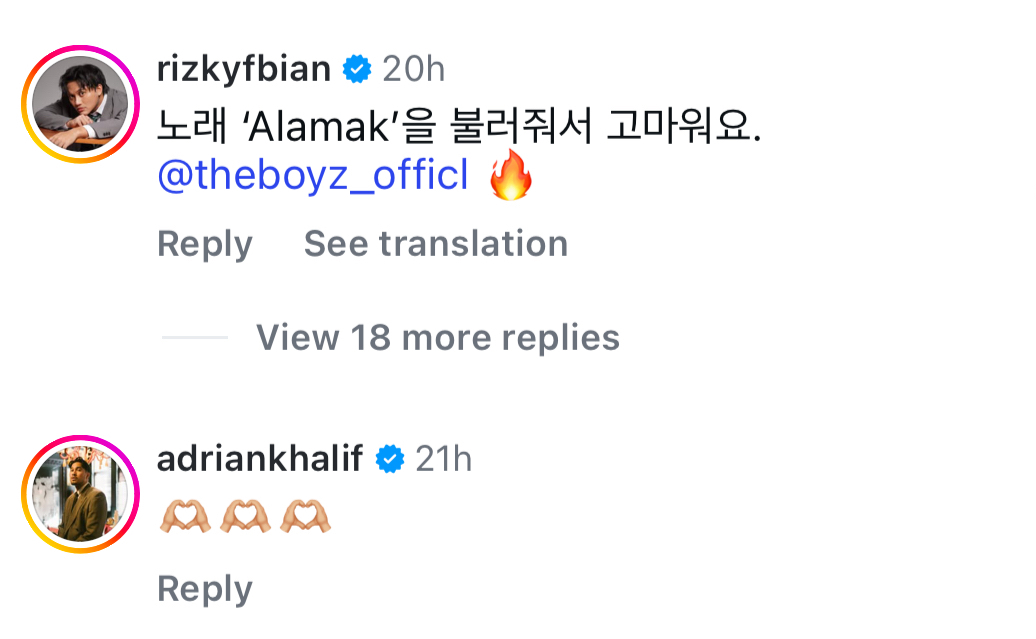Click the 21h timestamp

[444, 460]
